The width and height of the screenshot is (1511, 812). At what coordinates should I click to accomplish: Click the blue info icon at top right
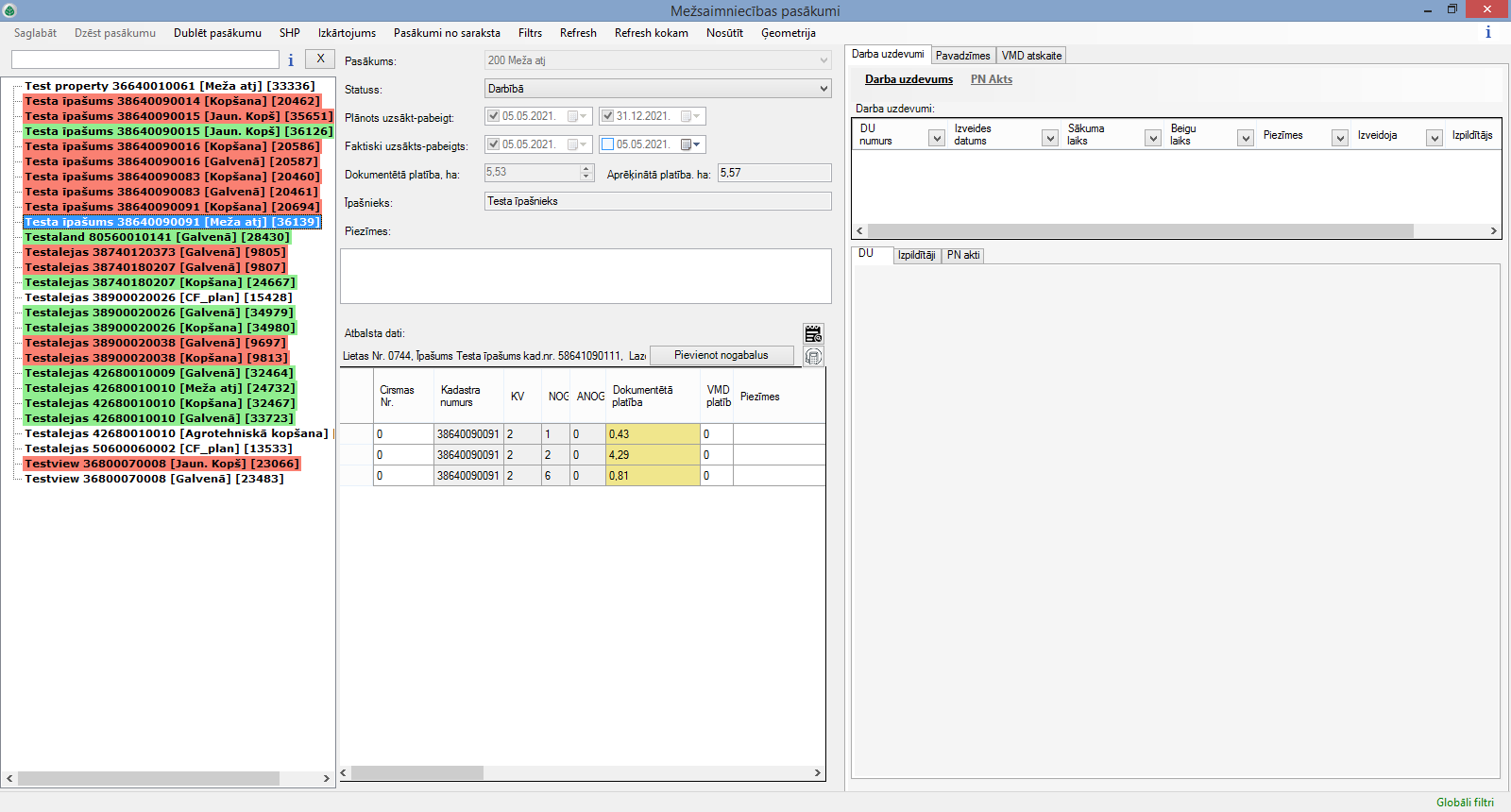click(x=1487, y=33)
